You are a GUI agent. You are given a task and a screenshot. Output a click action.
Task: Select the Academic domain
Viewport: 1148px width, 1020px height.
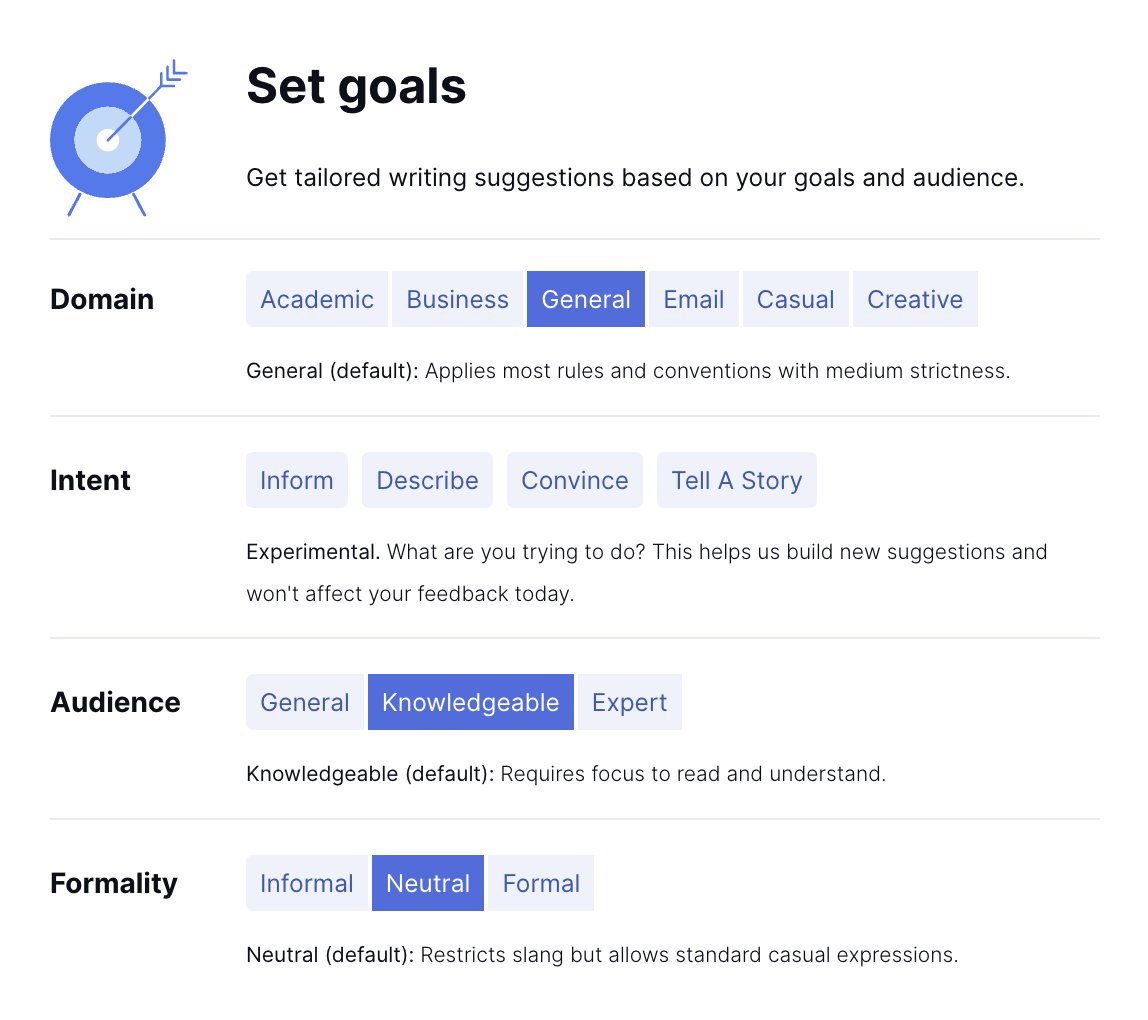click(x=317, y=299)
